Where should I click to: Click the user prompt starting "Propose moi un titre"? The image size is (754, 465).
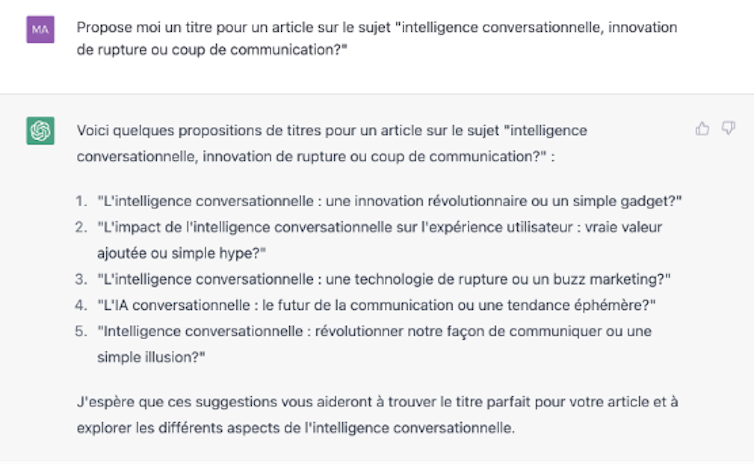tap(377, 27)
